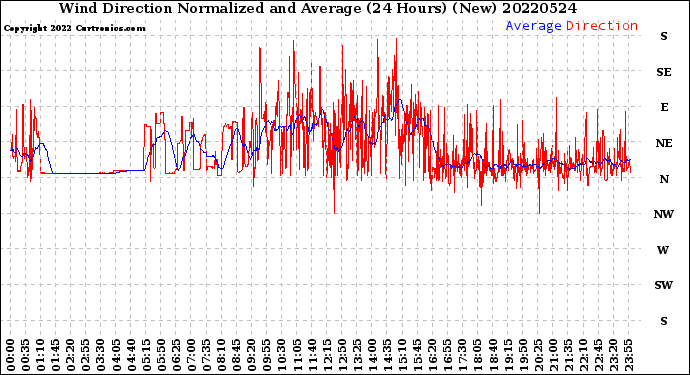Click the 12:15 time axis label
This screenshot has height=375, width=690.
coord(327,355)
